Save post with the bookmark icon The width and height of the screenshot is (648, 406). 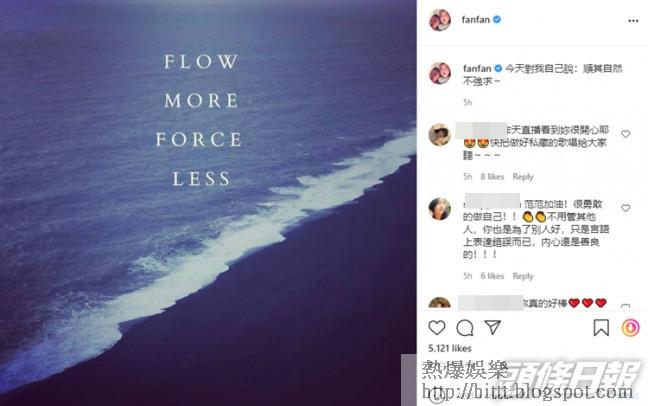point(601,328)
